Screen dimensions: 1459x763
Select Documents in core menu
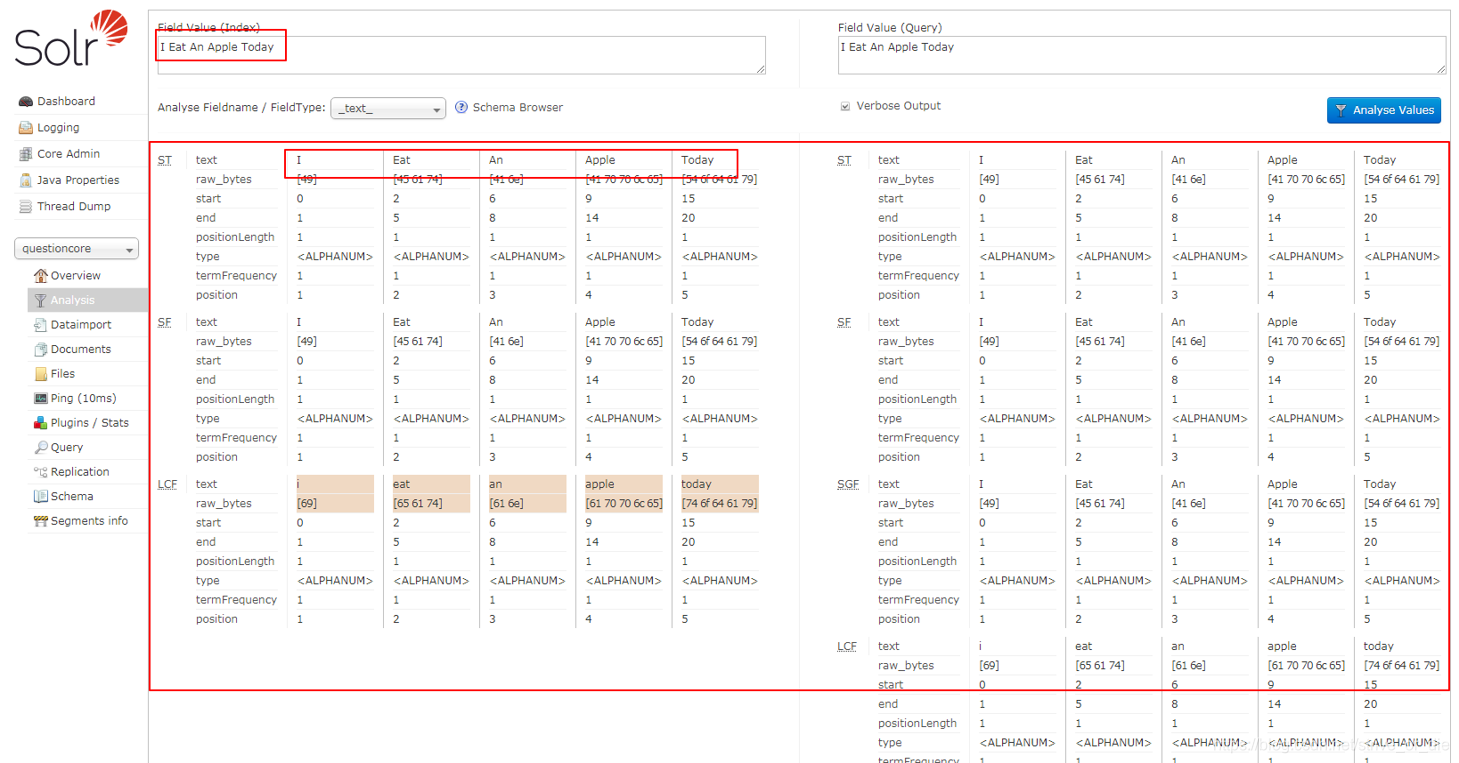(81, 349)
